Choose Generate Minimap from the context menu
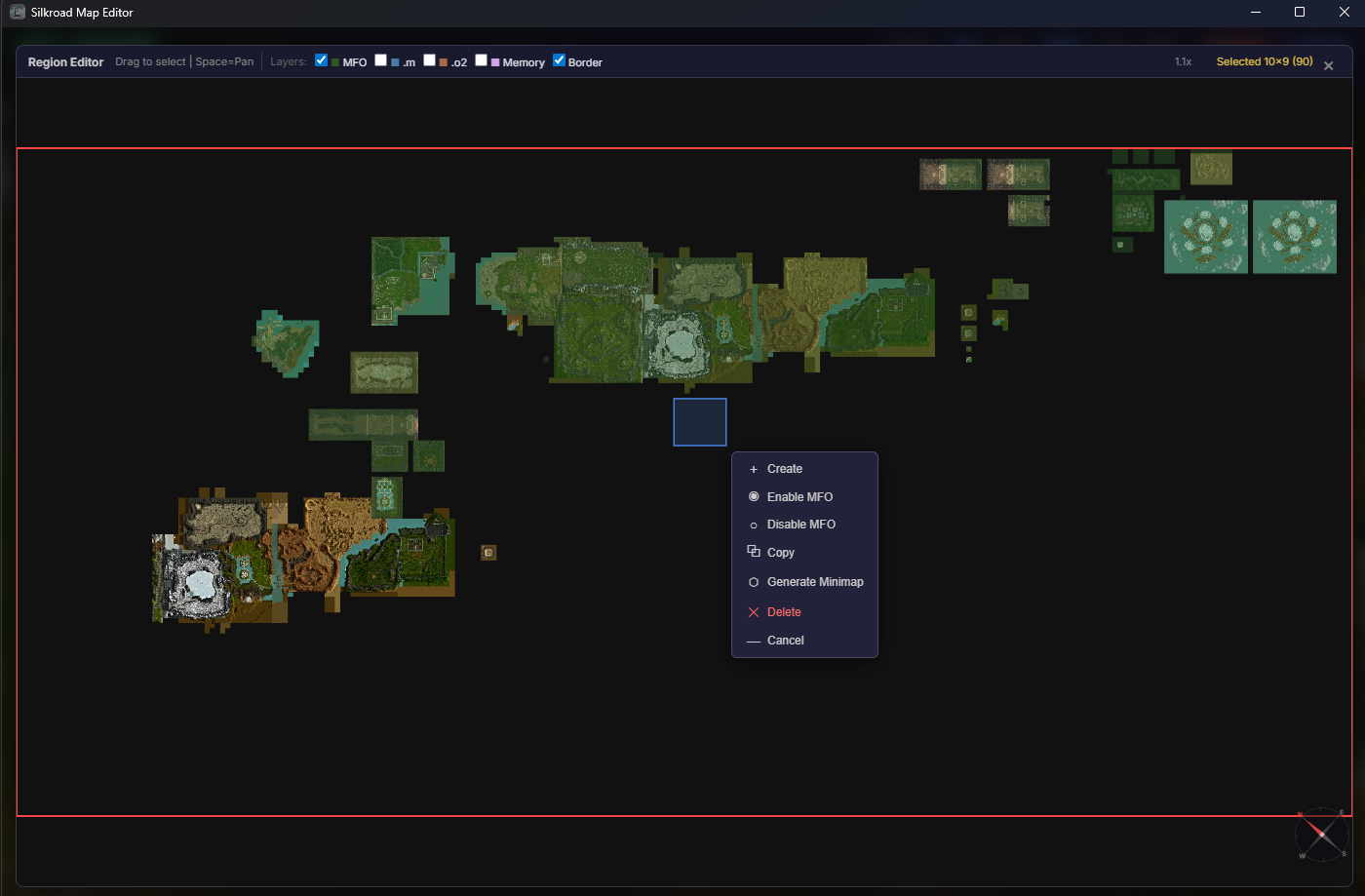Screen dimensions: 1365x896 coord(804,582)
